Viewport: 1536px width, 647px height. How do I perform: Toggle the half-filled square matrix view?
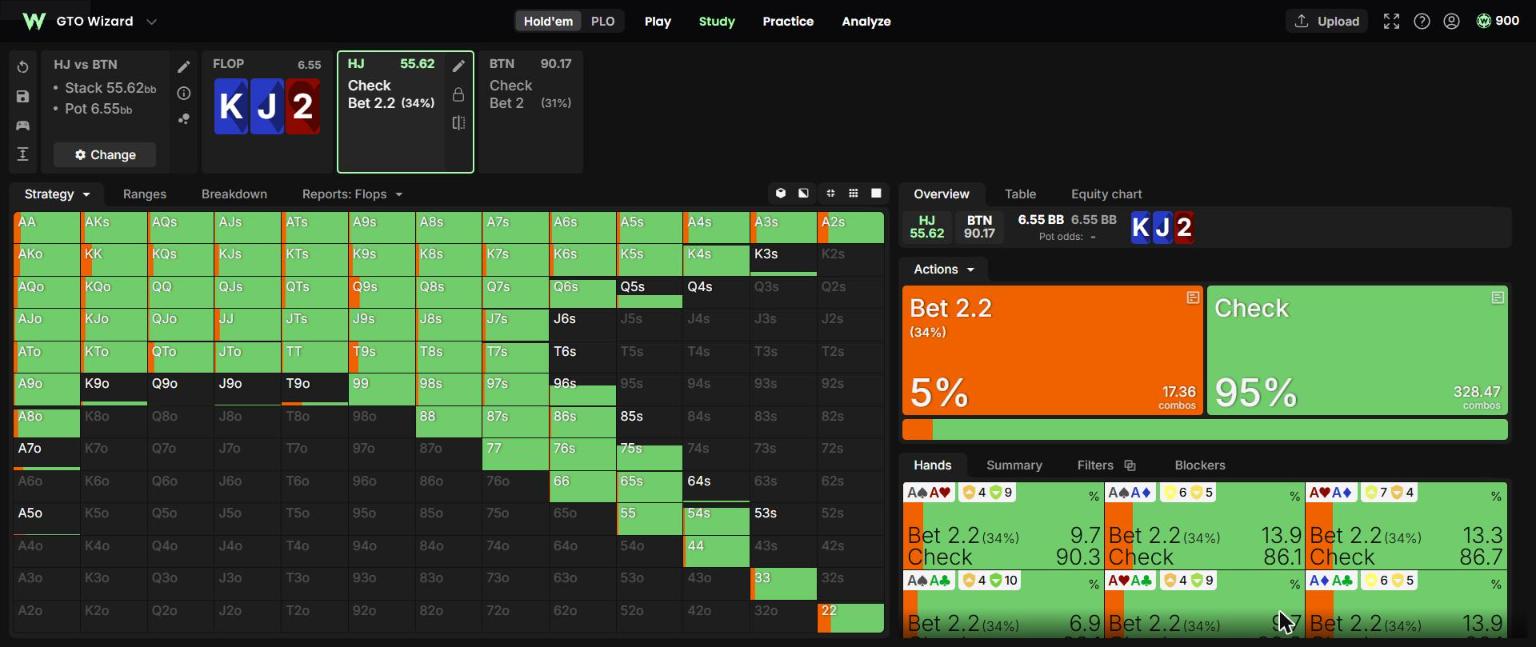[803, 193]
